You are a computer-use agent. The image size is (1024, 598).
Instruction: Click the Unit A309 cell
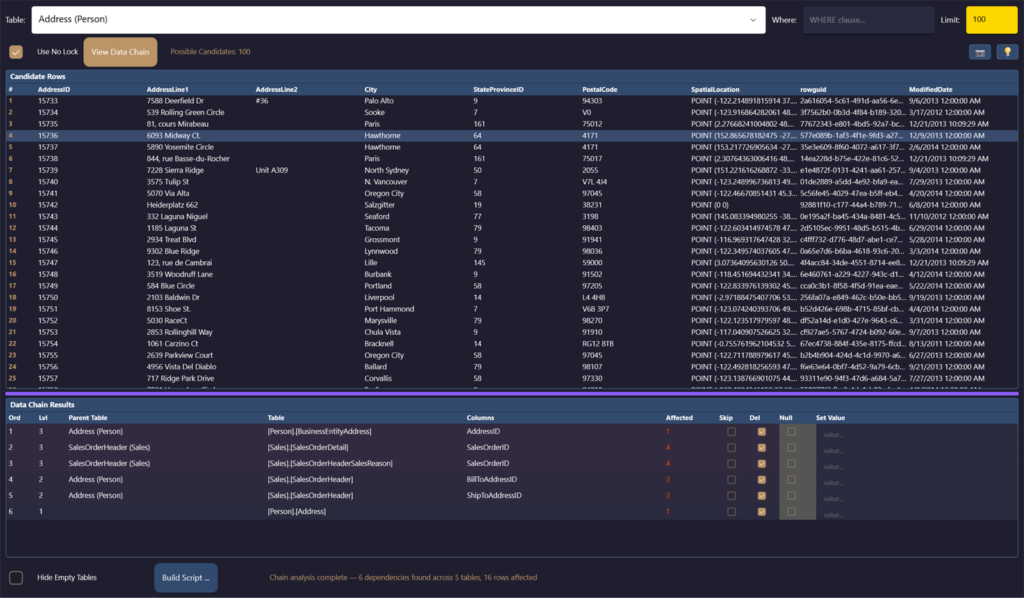pyautogui.click(x=272, y=170)
